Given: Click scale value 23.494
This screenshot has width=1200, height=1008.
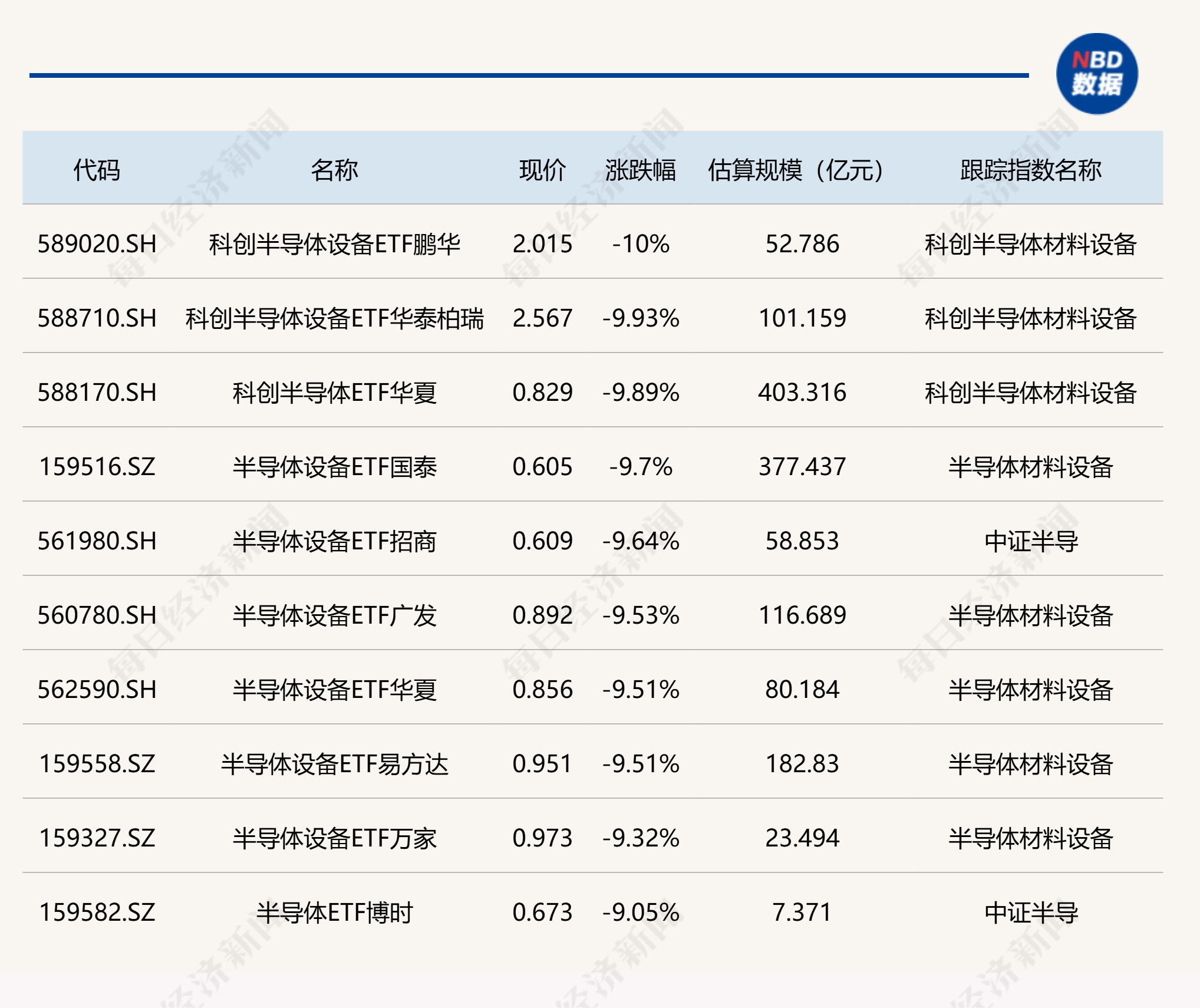Looking at the screenshot, I should click(802, 838).
